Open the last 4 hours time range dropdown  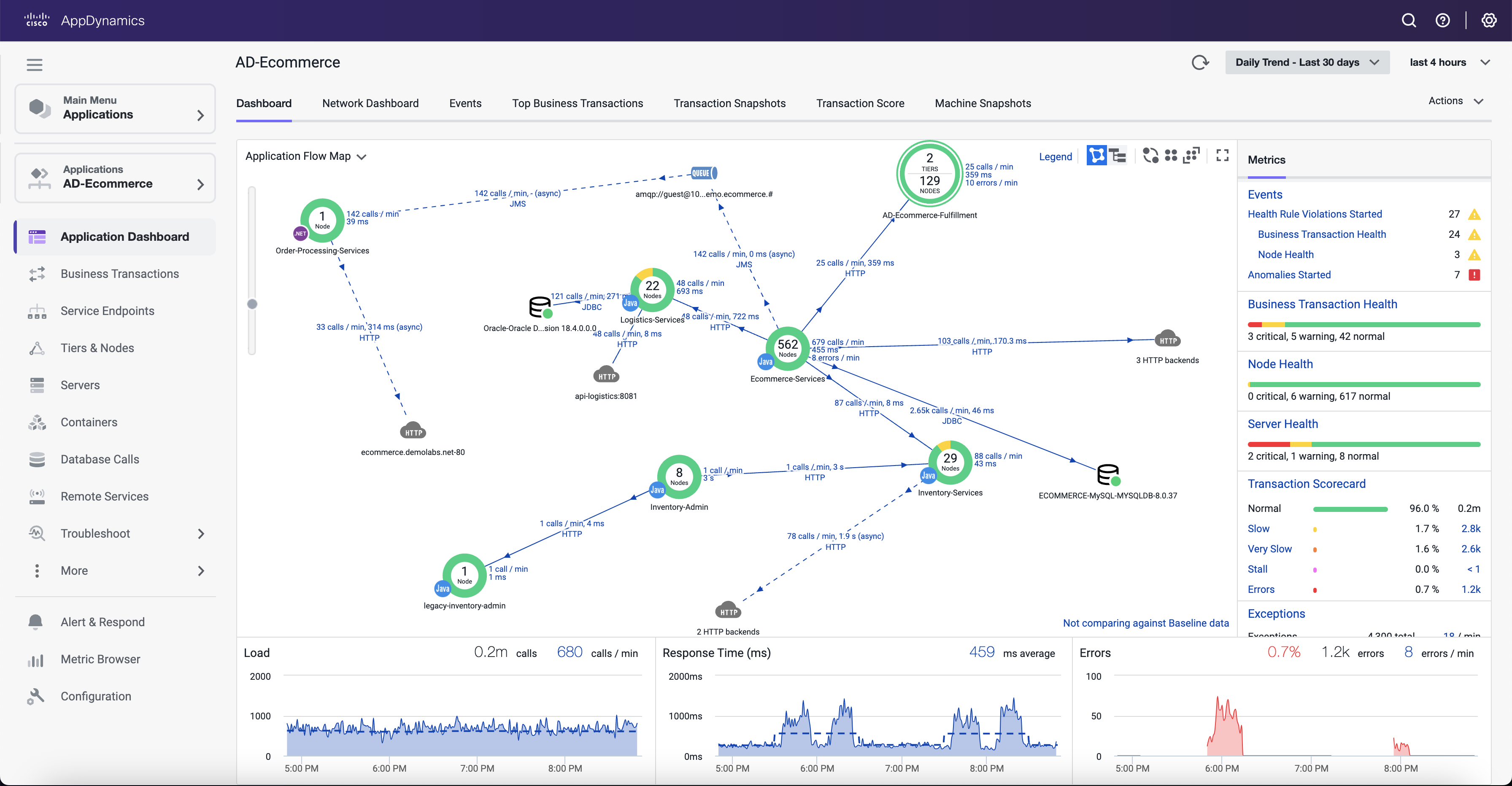(x=1449, y=62)
